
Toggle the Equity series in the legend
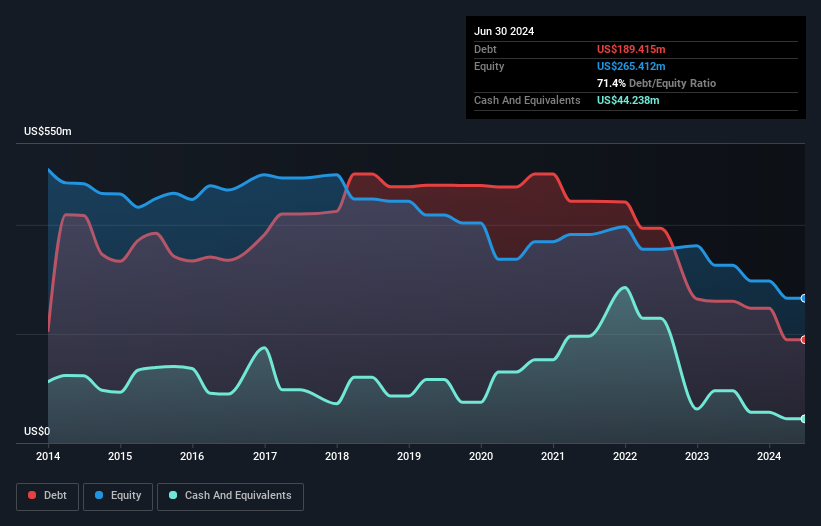pos(118,496)
